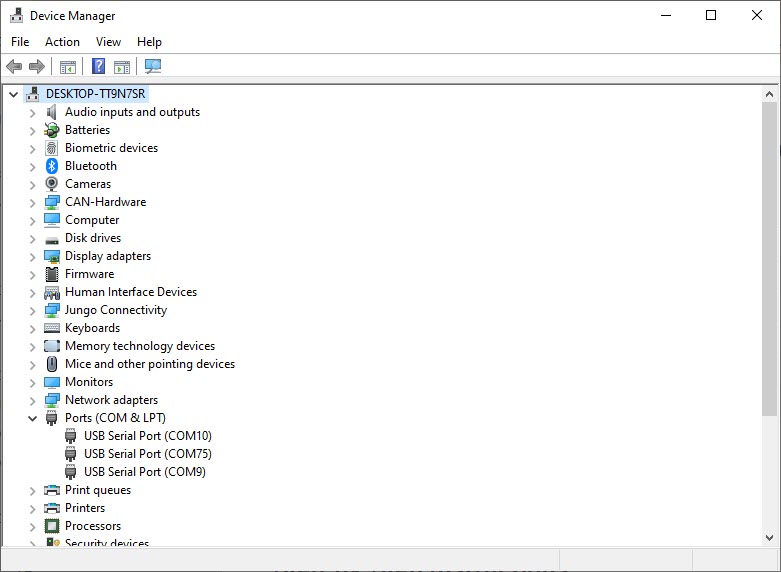This screenshot has width=781, height=572.
Task: Select the Cameras label
Action: click(88, 184)
